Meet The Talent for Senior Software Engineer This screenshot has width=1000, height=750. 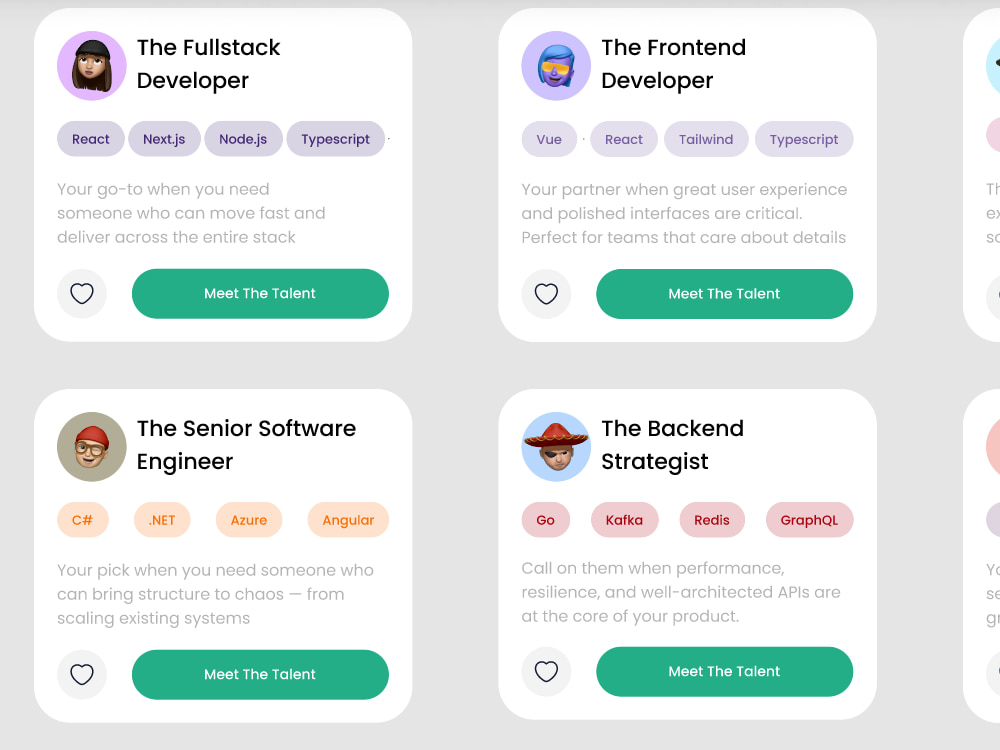[260, 674]
